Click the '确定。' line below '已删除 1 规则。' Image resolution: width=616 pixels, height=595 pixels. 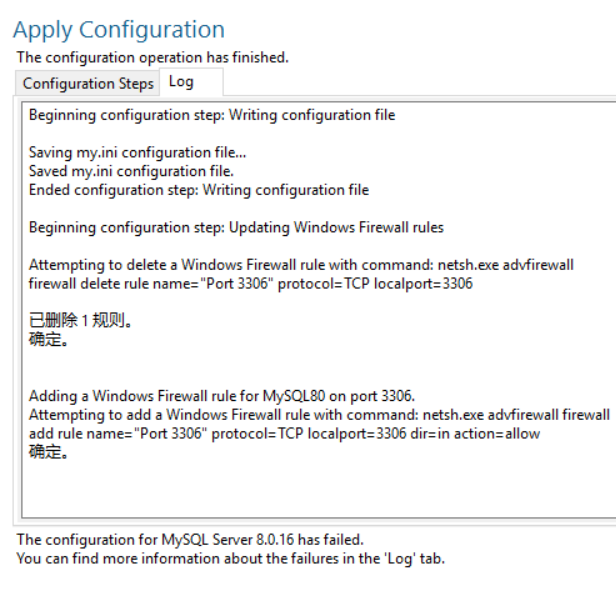pos(49,340)
